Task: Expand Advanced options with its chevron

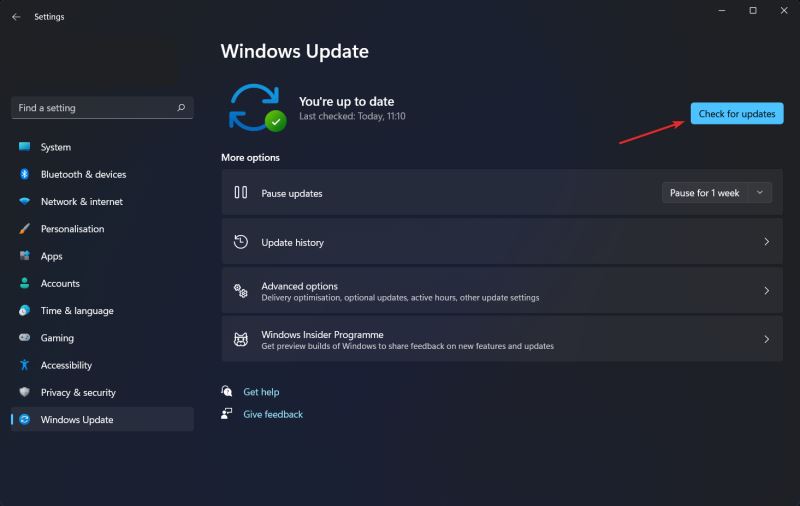Action: pos(766,291)
